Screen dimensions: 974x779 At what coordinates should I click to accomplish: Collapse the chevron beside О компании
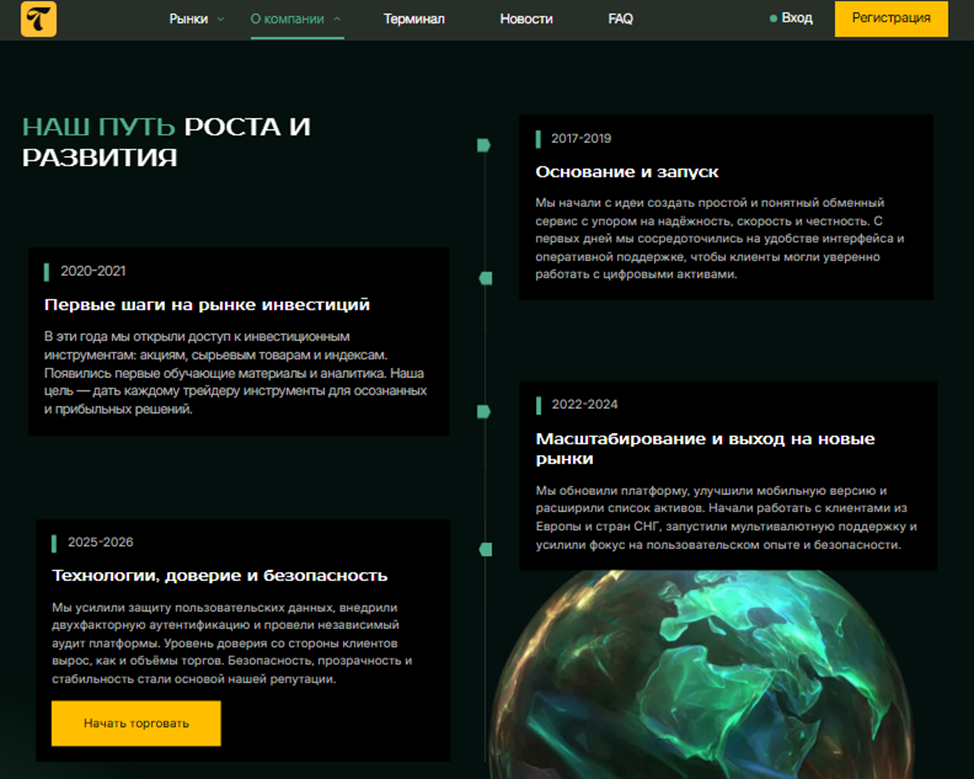(x=337, y=19)
